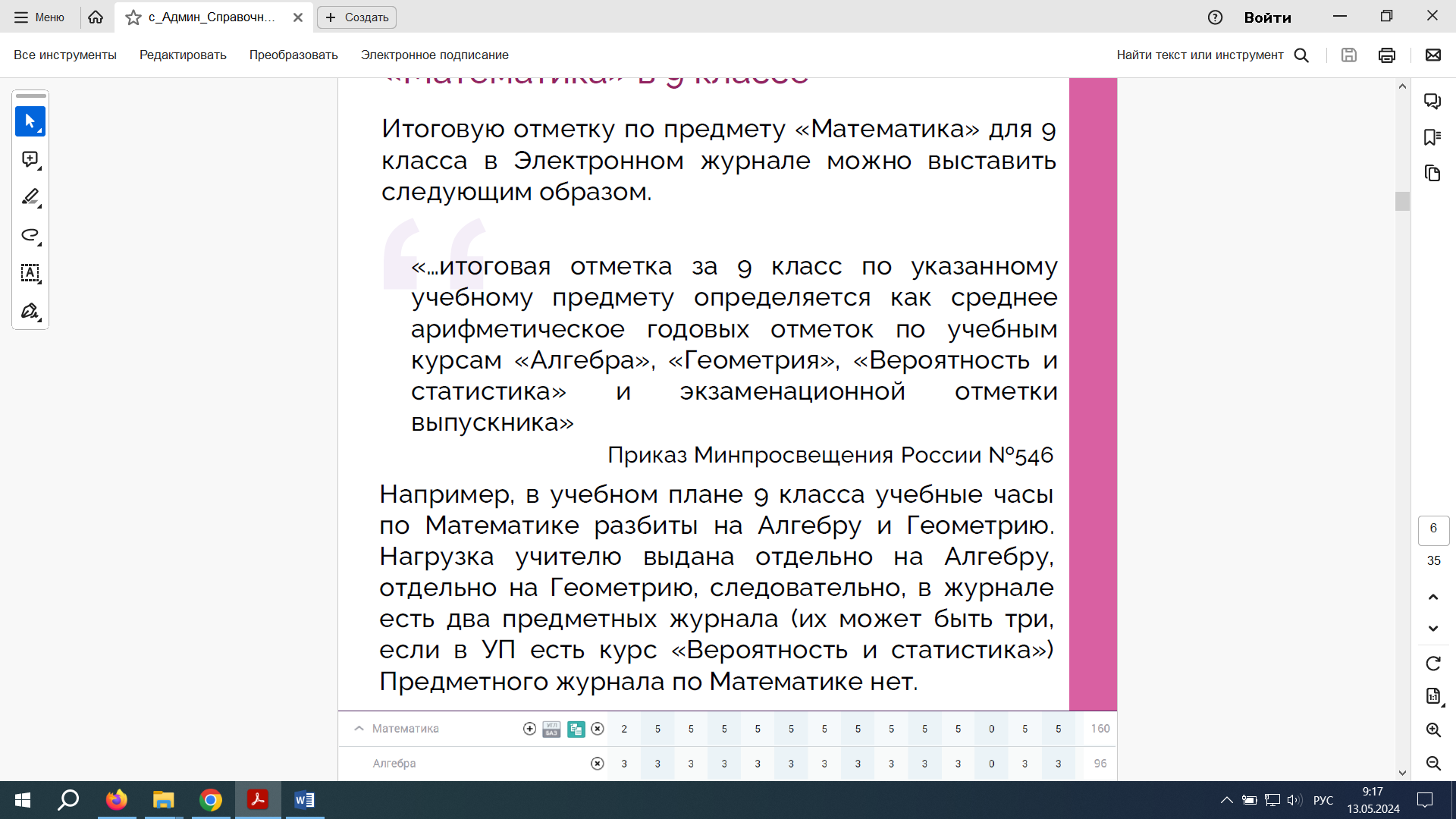Open the volume speaker tray icon
This screenshot has height=819, width=1456.
tap(1294, 800)
